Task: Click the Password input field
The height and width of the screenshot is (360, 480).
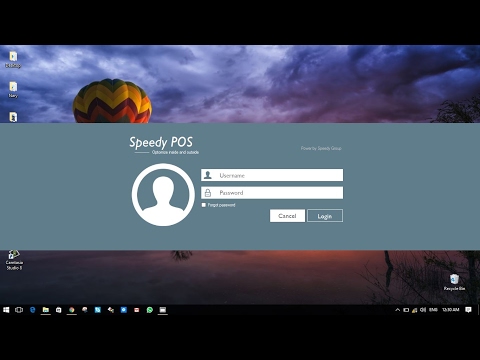Action: [x=272, y=193]
